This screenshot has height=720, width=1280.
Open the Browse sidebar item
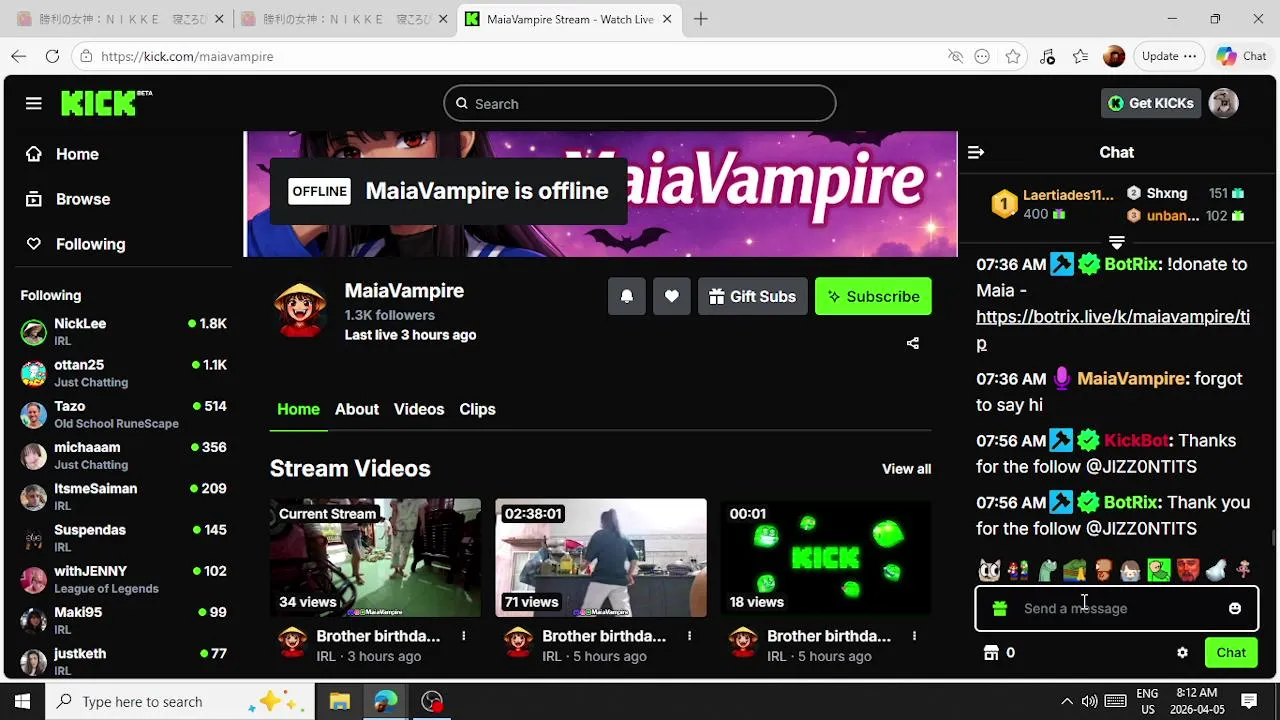[68, 199]
